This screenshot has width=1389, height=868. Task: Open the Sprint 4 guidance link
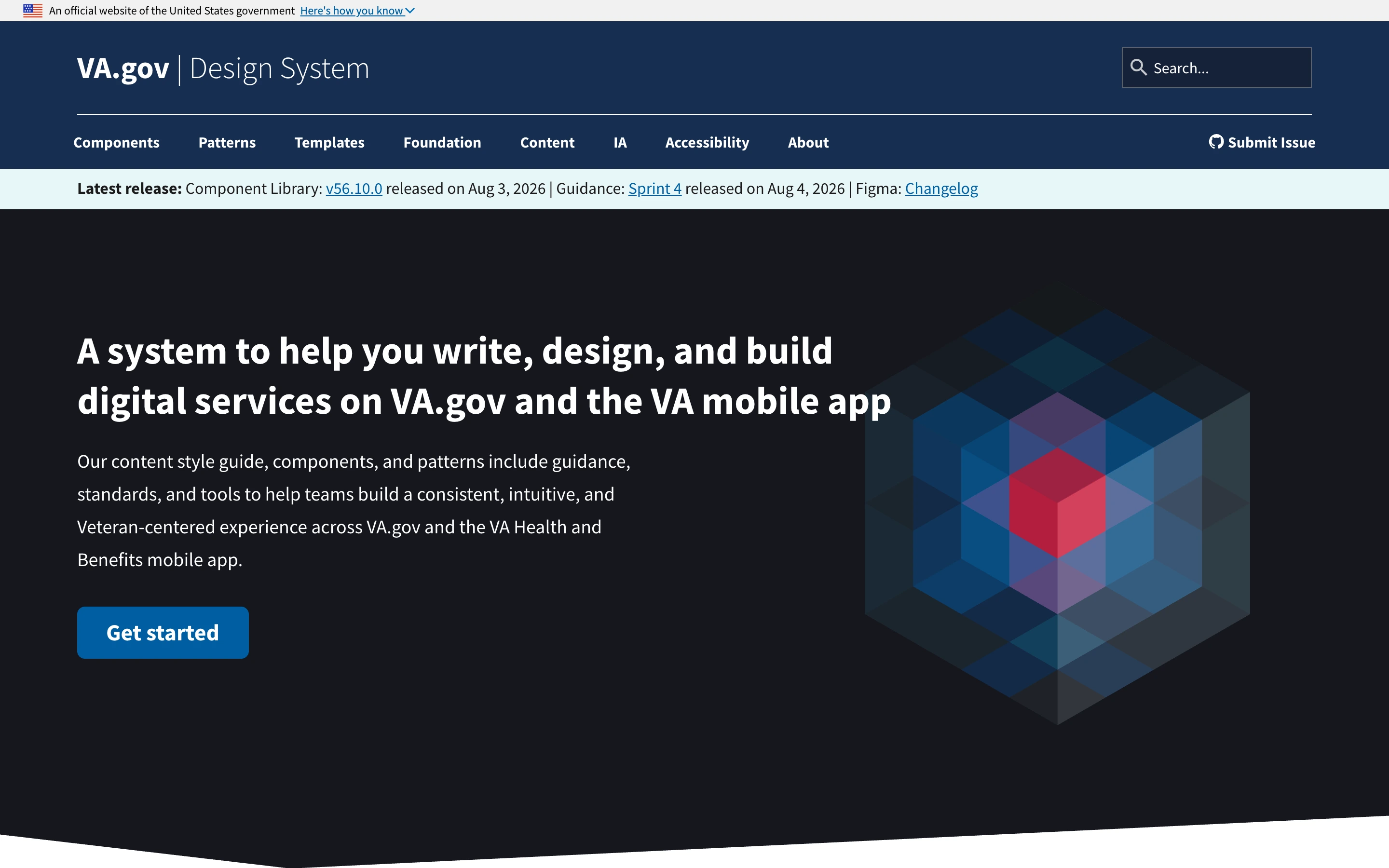(x=655, y=188)
